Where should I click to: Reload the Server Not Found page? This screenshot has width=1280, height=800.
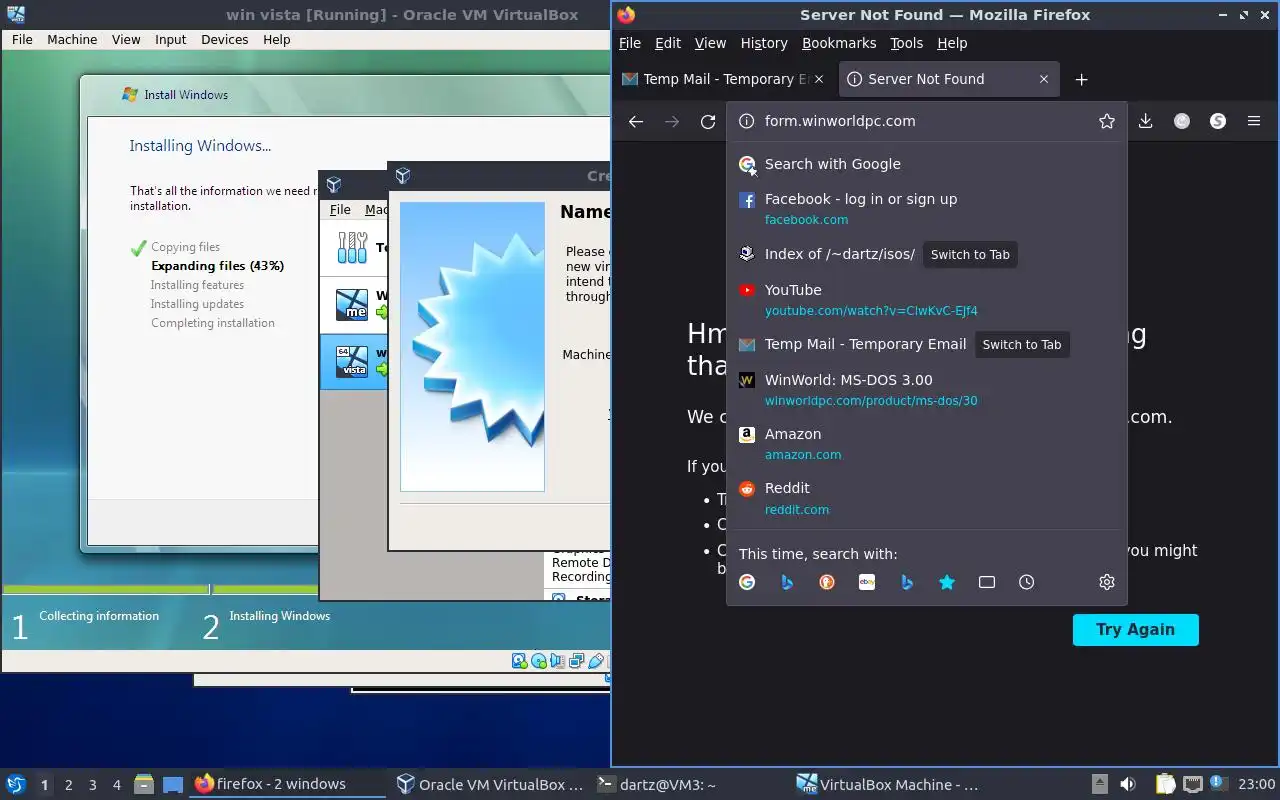pos(708,121)
